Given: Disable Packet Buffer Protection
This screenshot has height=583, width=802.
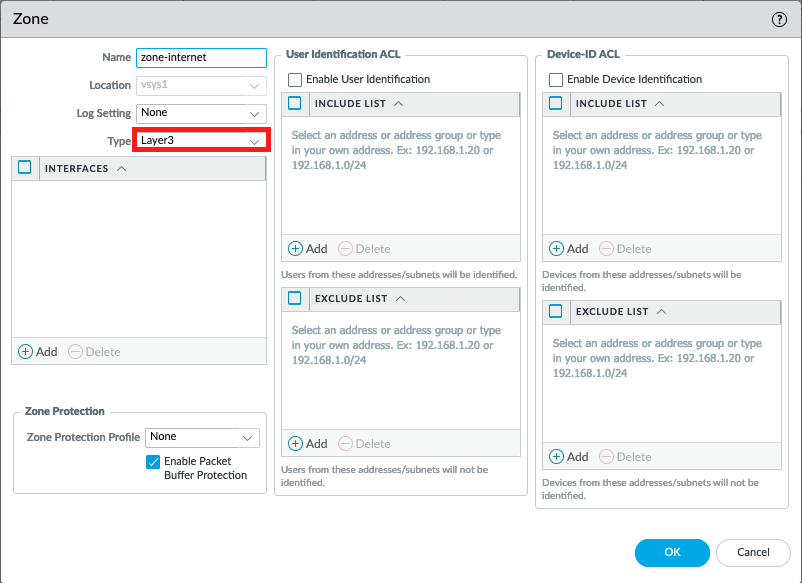Looking at the screenshot, I should point(153,462).
